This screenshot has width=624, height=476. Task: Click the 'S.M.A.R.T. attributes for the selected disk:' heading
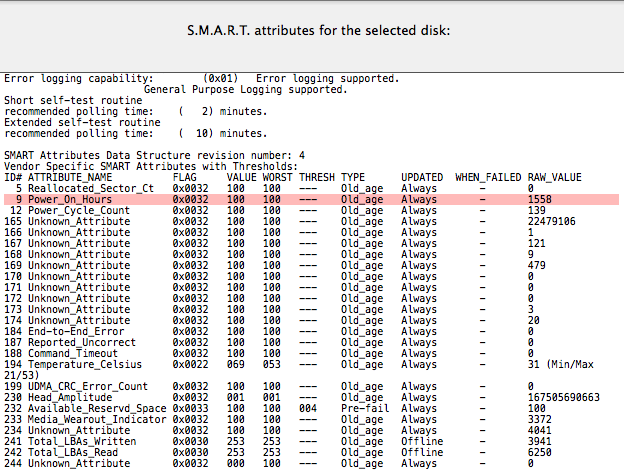pyautogui.click(x=318, y=31)
